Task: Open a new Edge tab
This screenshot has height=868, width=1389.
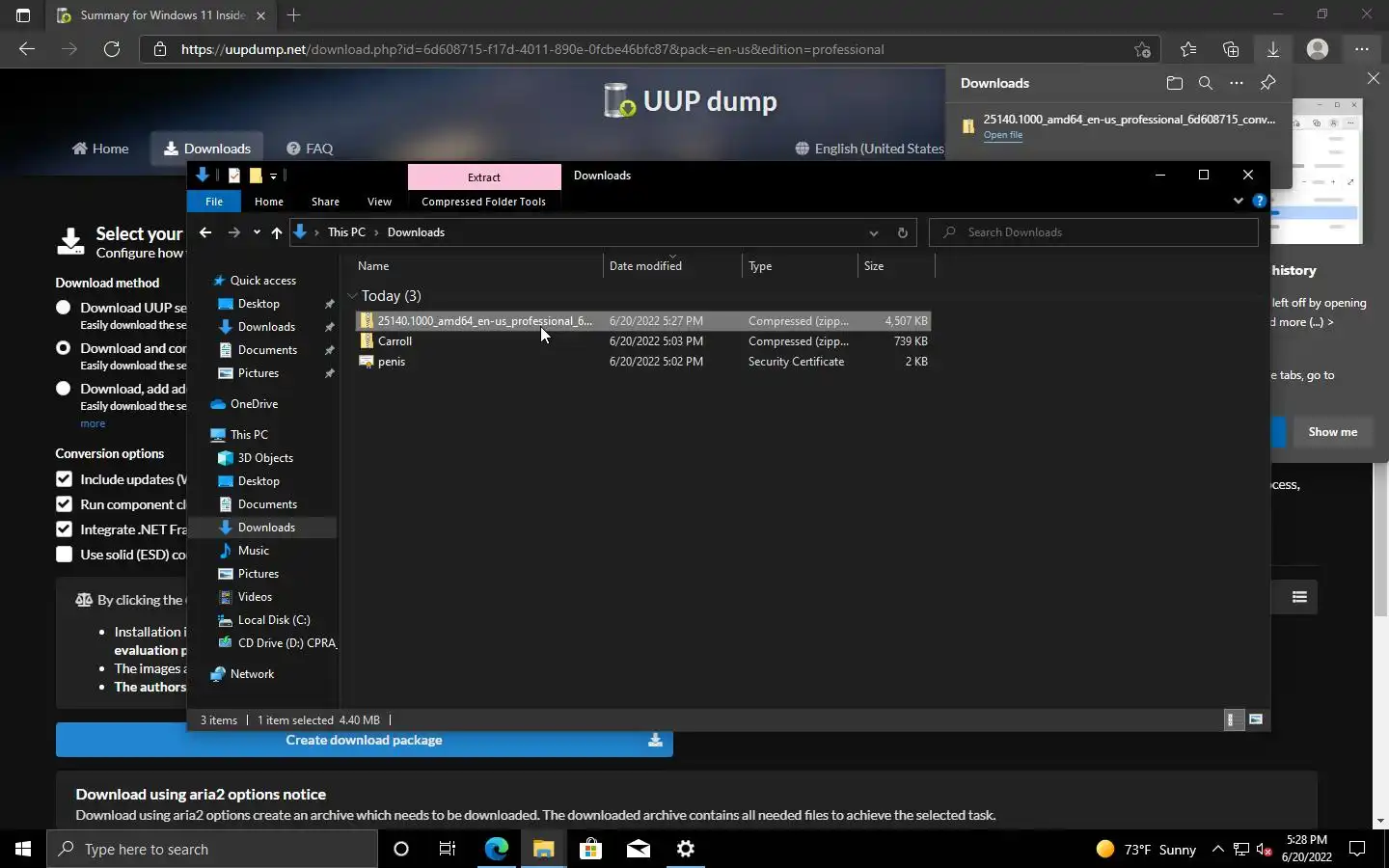Action: click(294, 15)
